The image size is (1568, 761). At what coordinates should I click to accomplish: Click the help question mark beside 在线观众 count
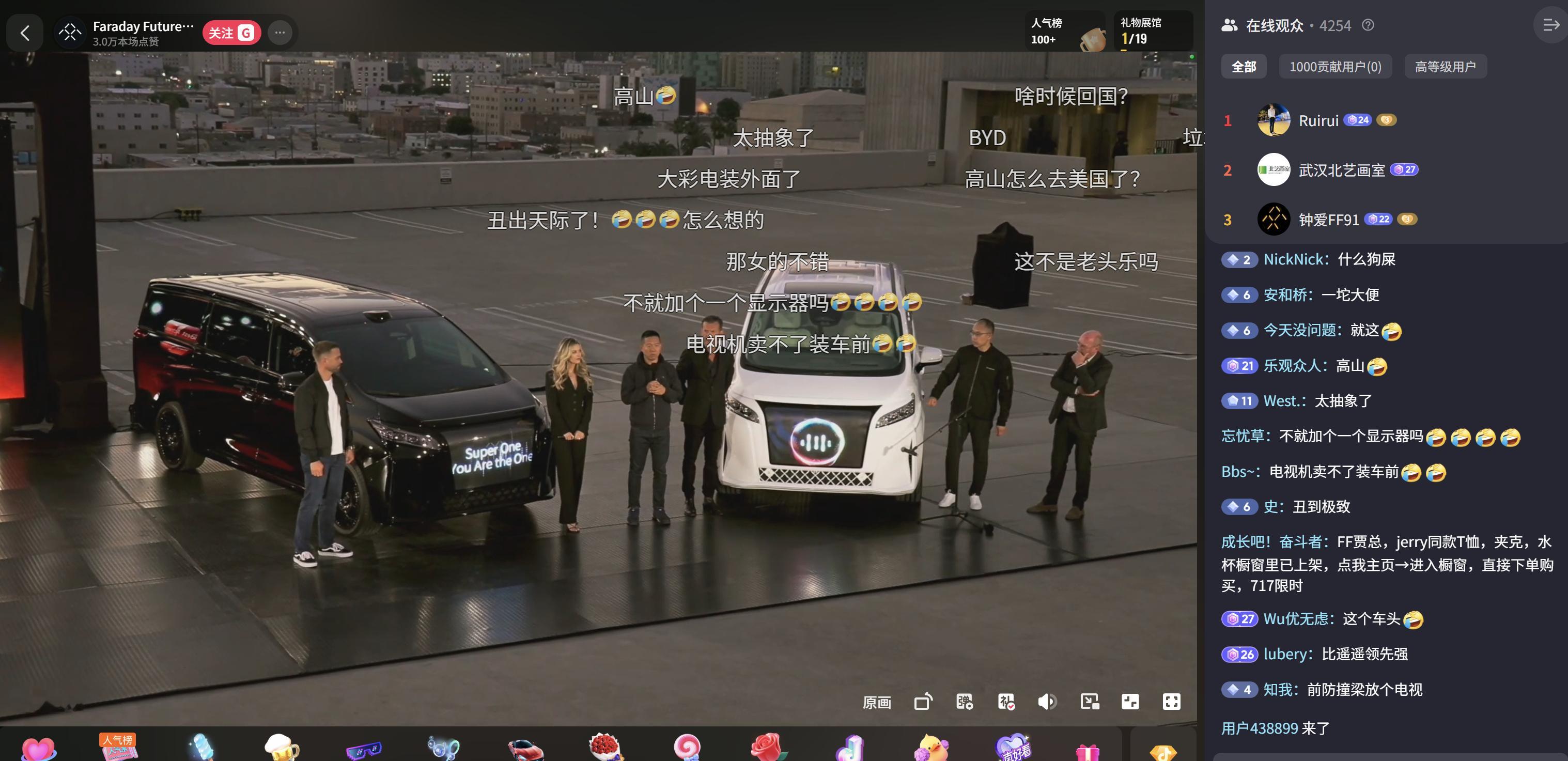[1368, 25]
